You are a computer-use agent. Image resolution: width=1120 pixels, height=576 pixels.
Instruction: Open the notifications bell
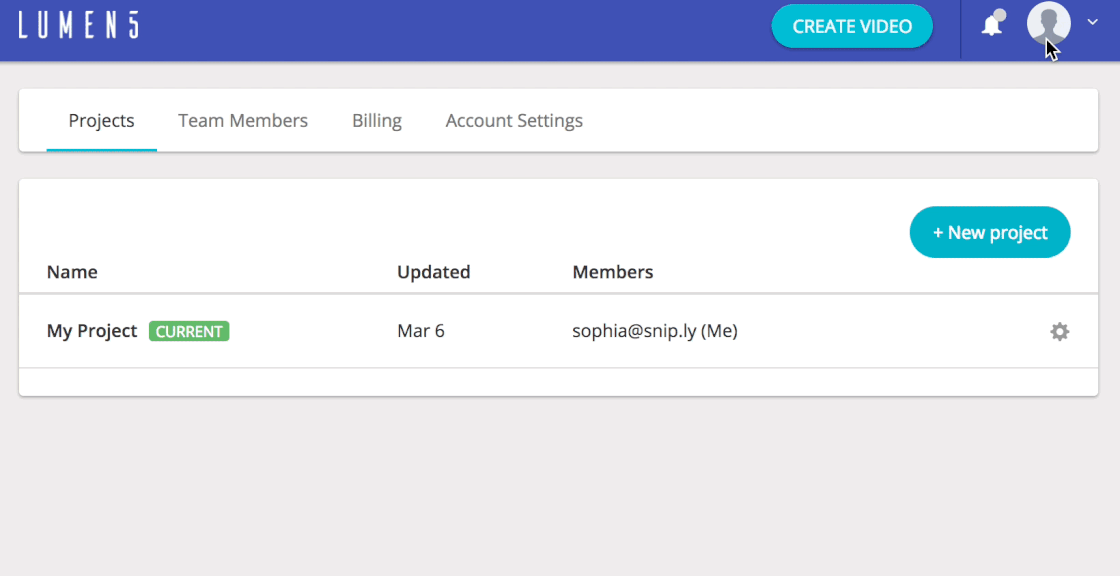coord(991,27)
